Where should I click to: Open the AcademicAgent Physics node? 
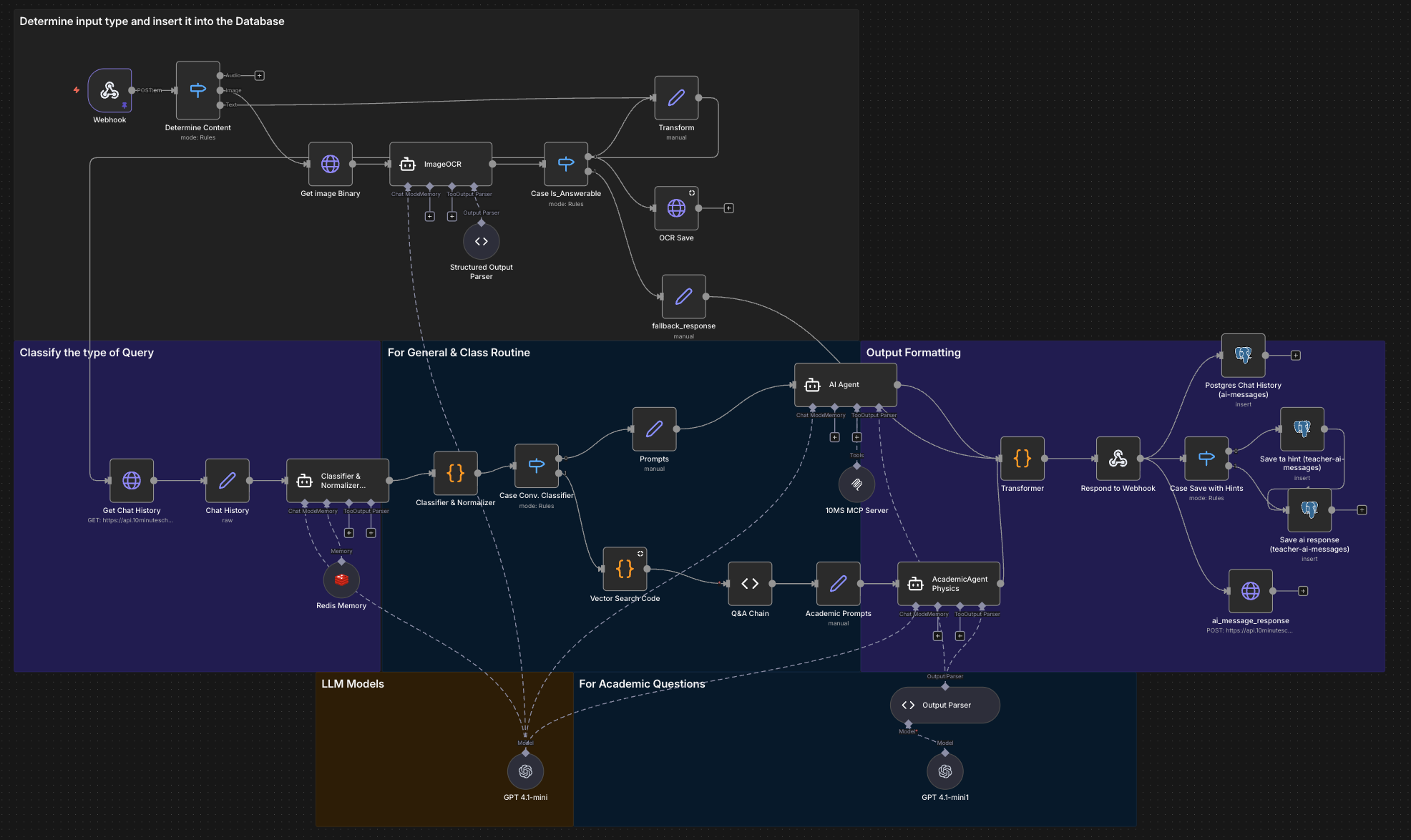pos(949,584)
